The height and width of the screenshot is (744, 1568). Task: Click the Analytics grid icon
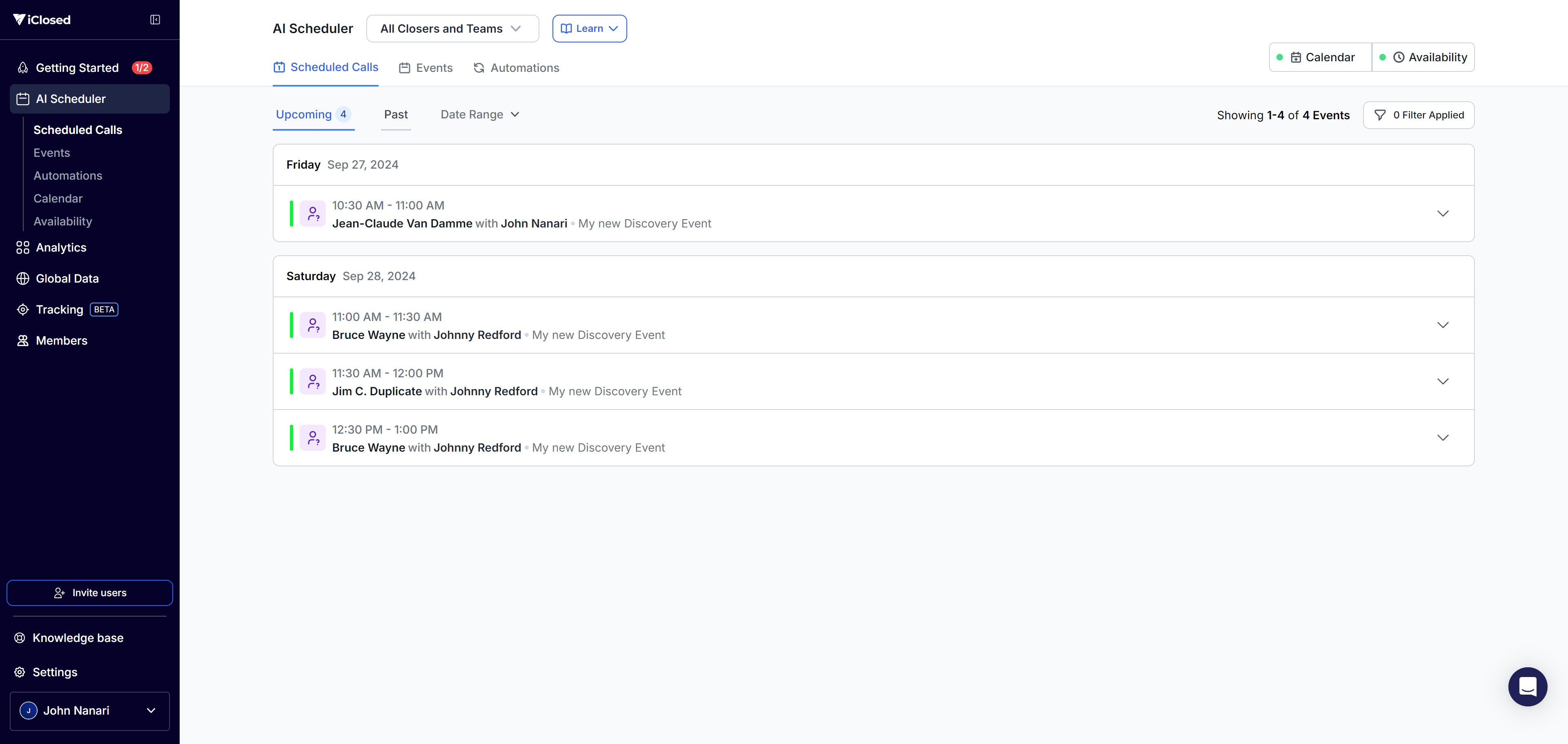click(22, 247)
